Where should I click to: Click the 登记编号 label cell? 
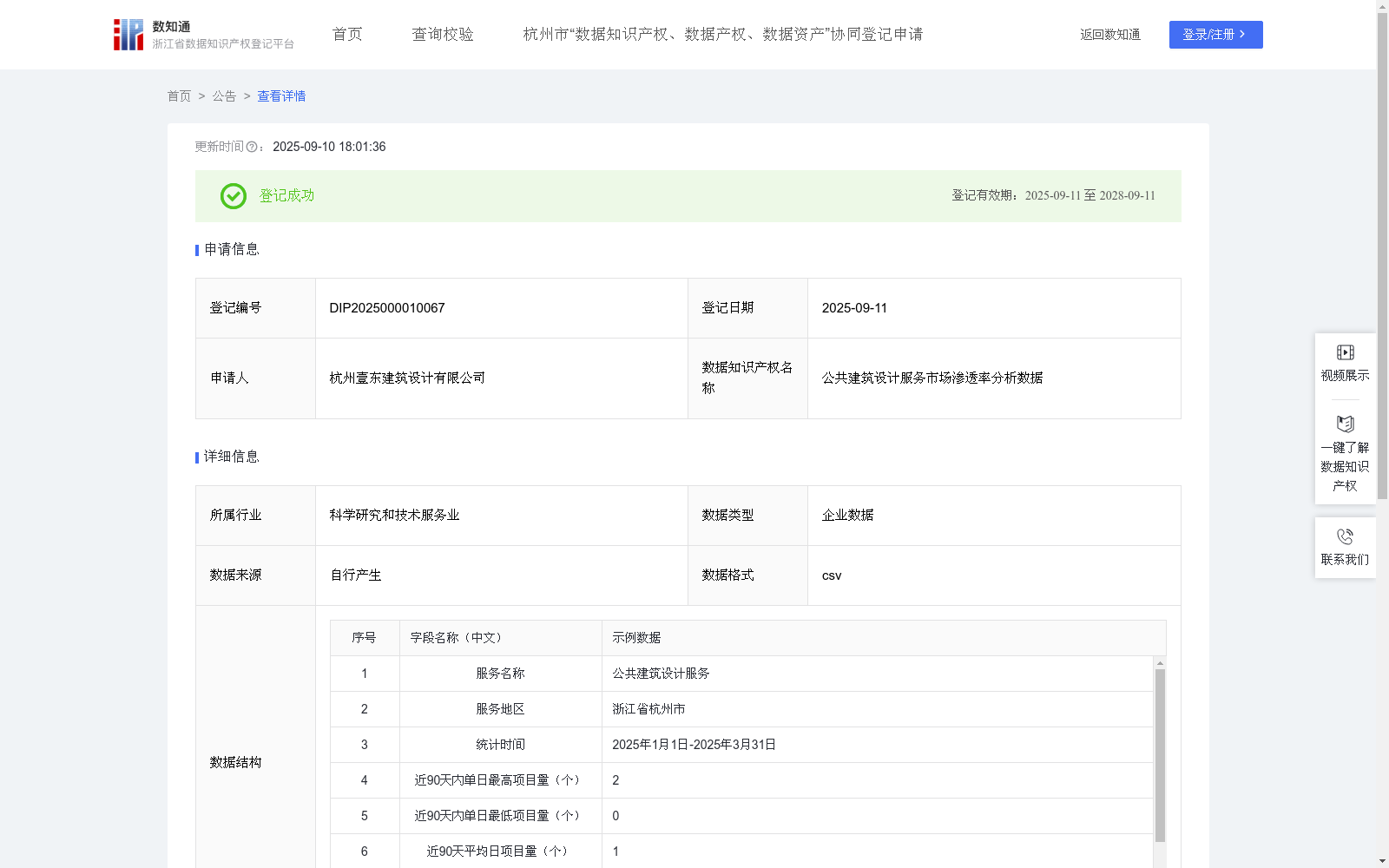[x=255, y=308]
